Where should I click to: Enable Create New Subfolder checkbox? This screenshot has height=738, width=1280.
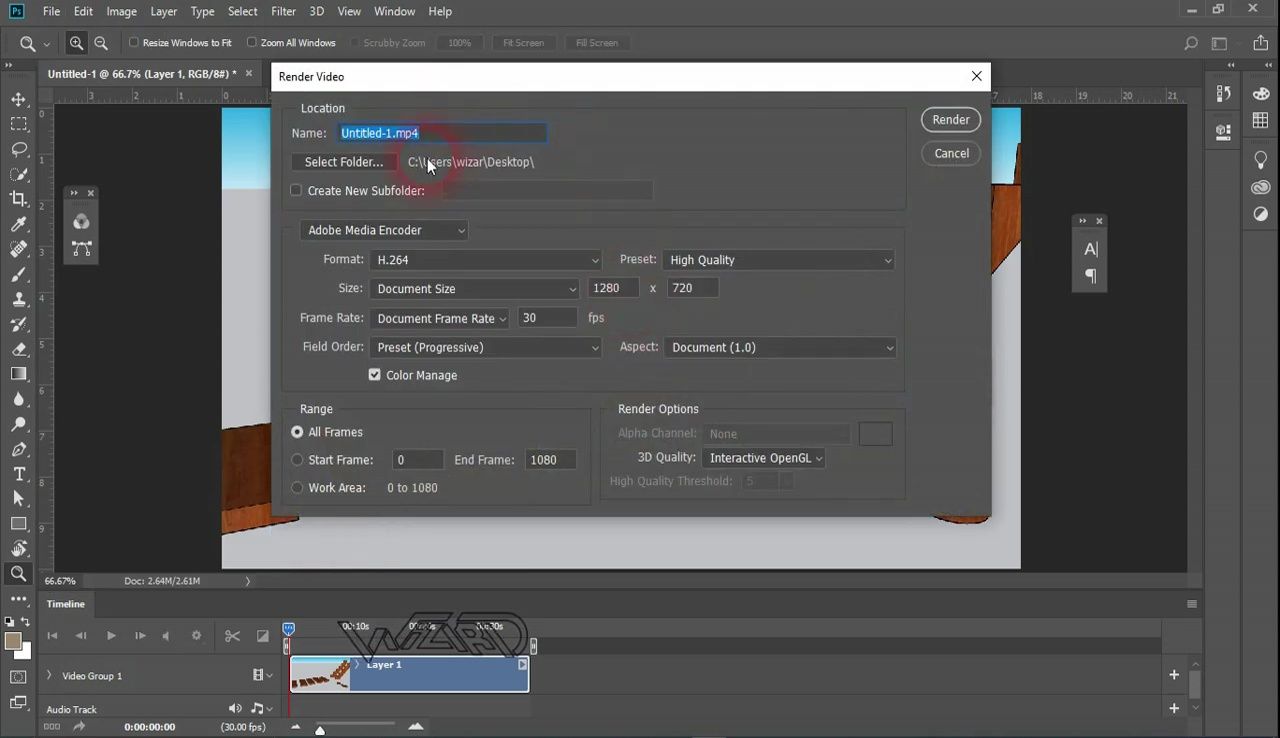pos(296,190)
